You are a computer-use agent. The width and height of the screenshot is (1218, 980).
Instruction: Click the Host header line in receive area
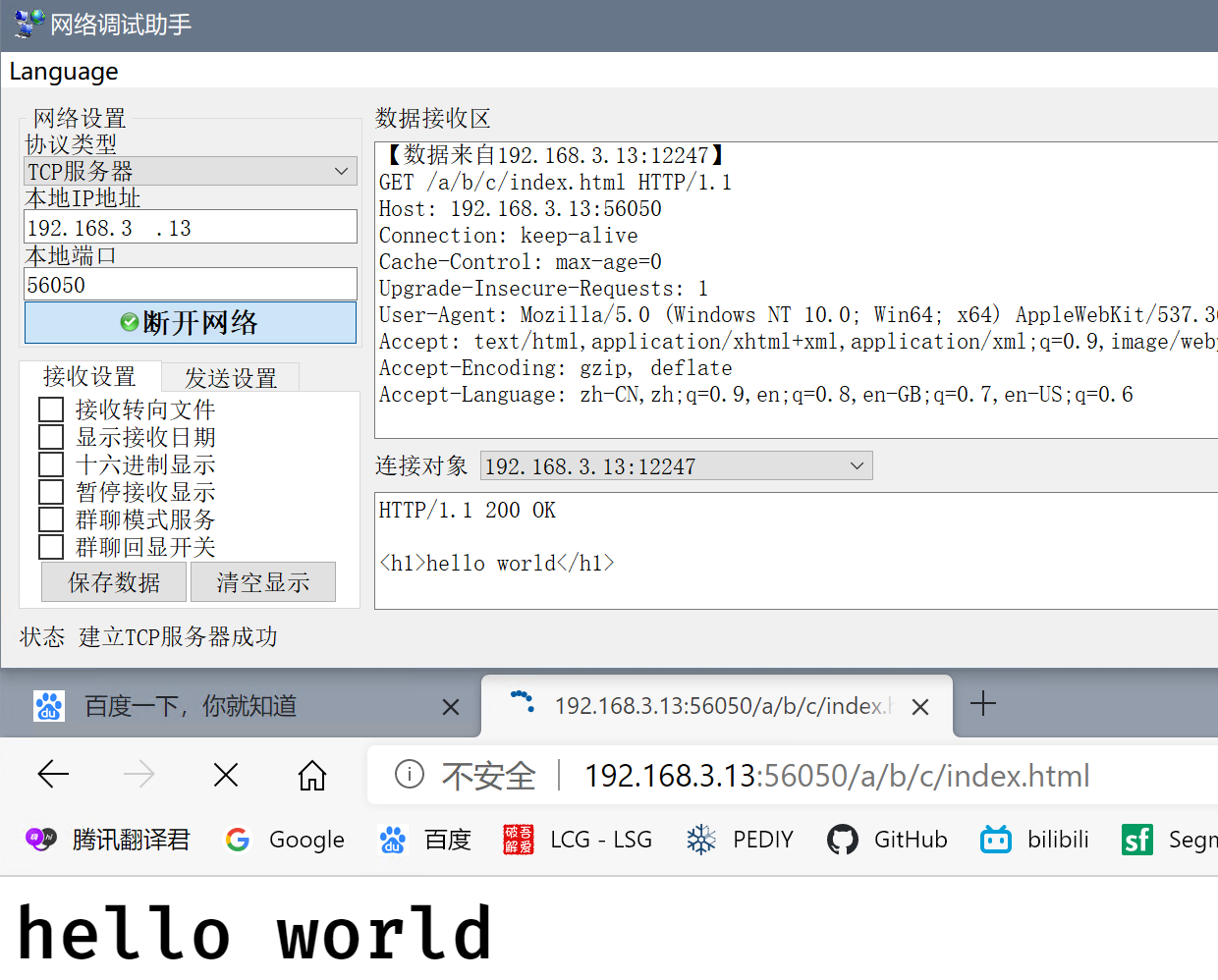(x=521, y=209)
